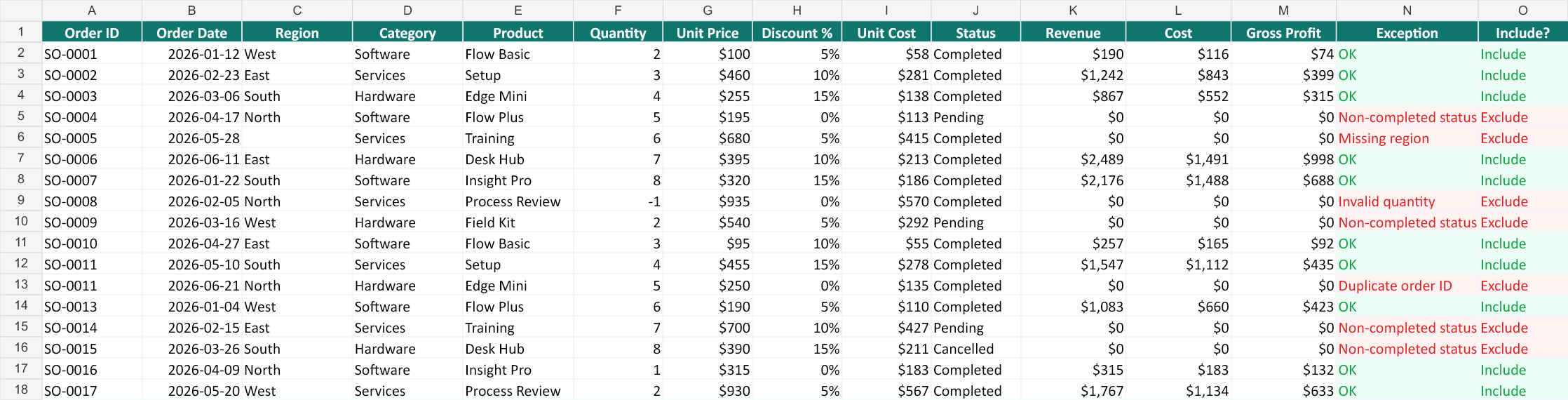Select the quantity cell showing -1

pos(618,201)
